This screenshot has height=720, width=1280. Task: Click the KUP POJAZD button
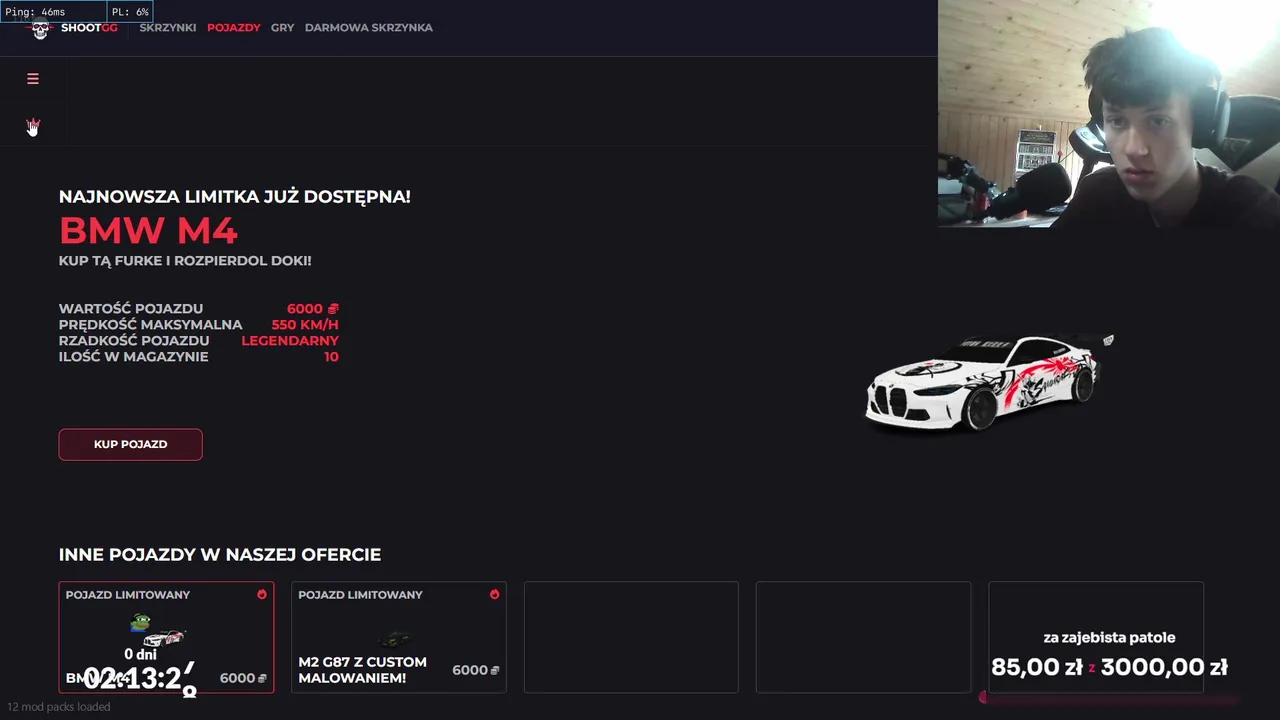(x=130, y=444)
